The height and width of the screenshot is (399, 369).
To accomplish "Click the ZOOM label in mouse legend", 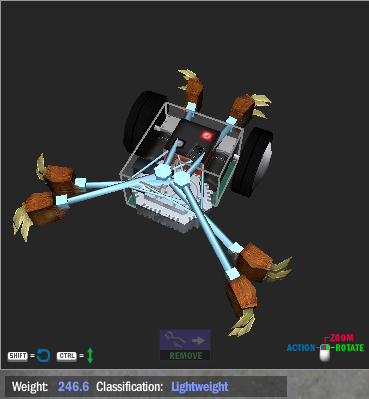I will tap(341, 338).
